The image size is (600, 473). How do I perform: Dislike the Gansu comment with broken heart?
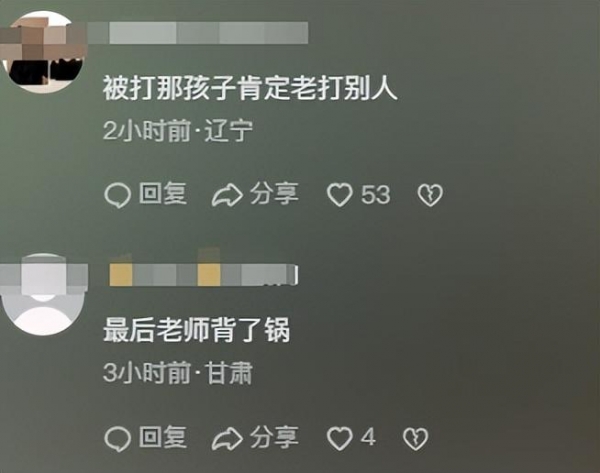(416, 438)
